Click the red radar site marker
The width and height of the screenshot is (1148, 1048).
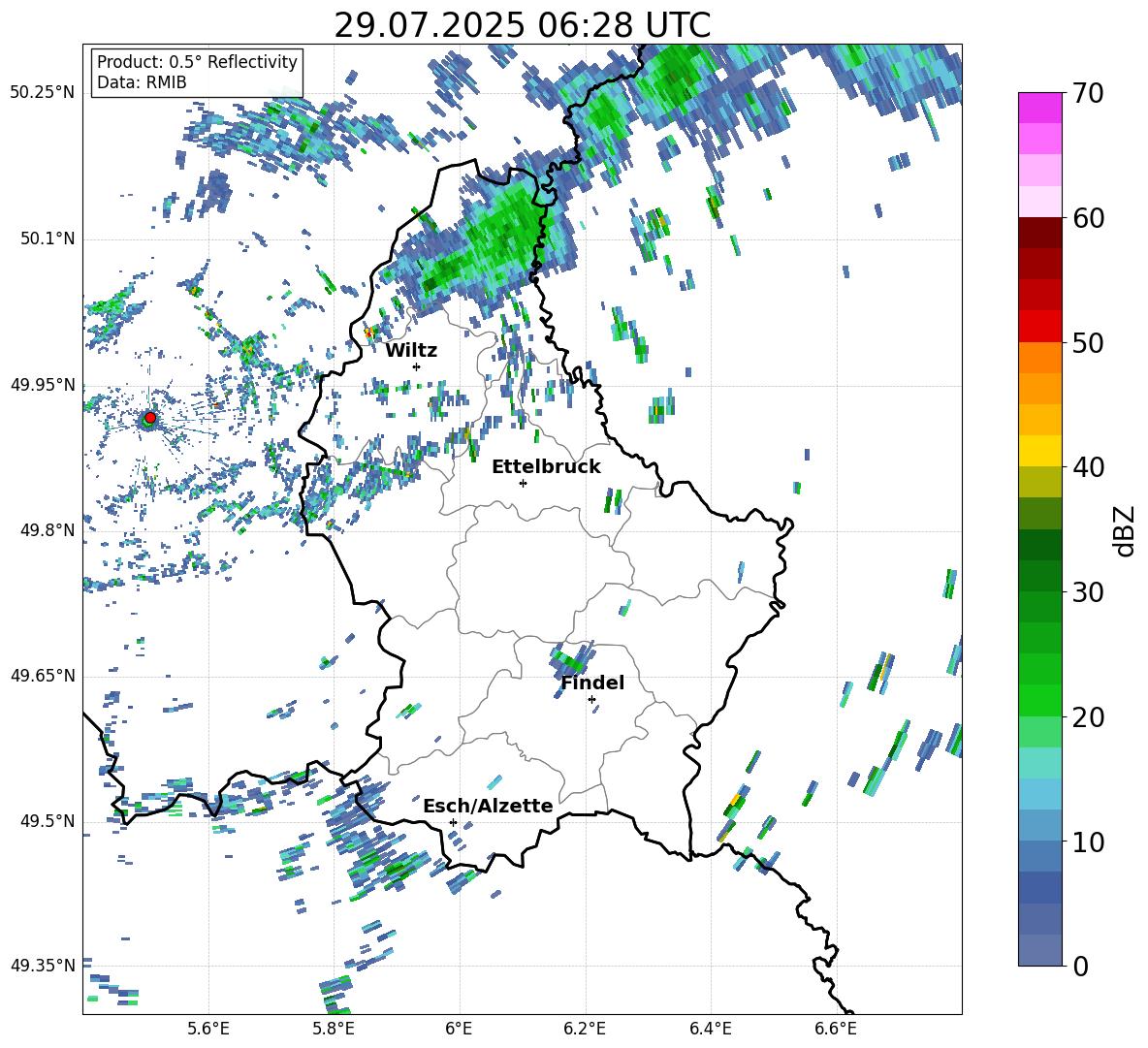[x=150, y=418]
